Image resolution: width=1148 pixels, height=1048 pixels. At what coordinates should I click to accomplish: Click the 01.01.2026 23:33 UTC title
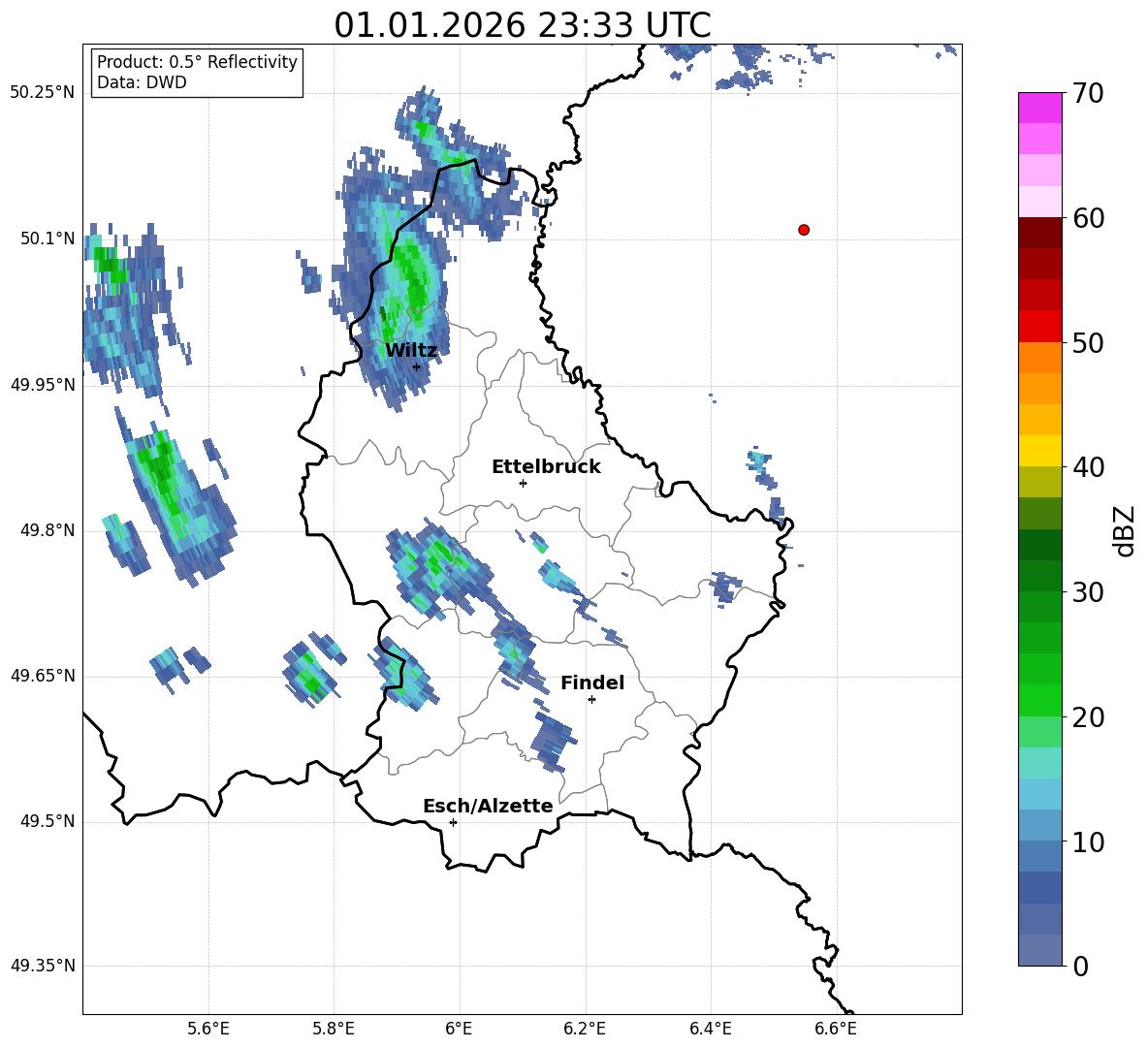tap(522, 25)
